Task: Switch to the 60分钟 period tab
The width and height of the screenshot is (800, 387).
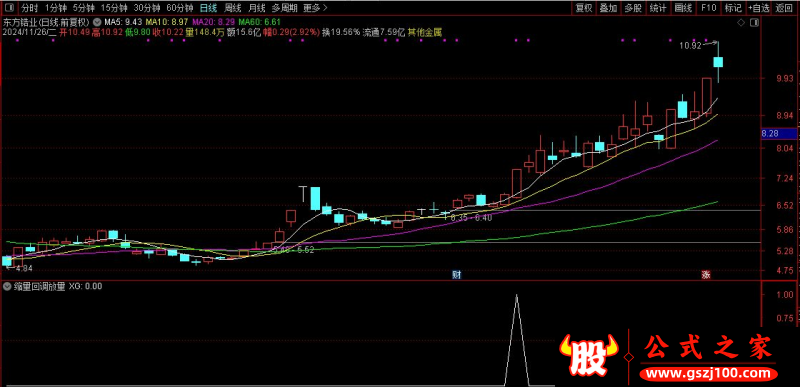Action: [180, 8]
